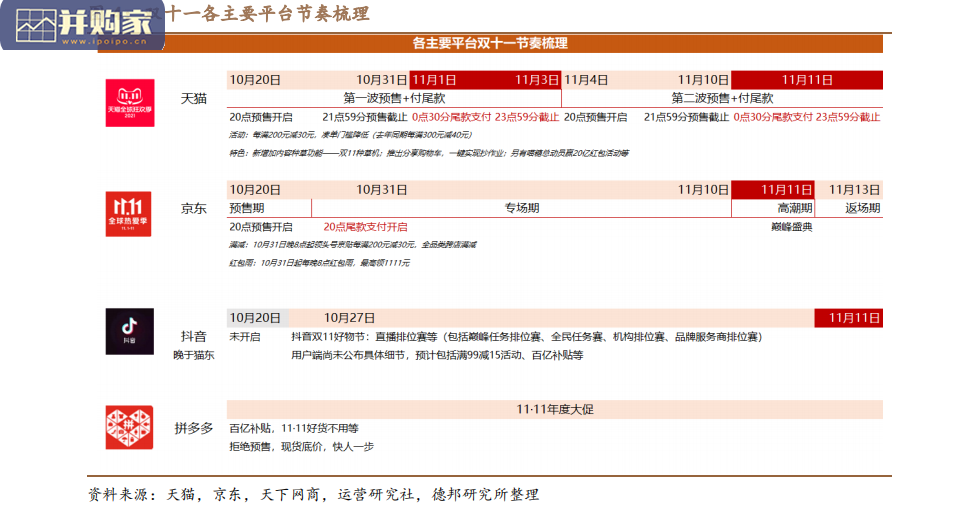Click the 用户端尚未公布具体细节 line

(437, 355)
